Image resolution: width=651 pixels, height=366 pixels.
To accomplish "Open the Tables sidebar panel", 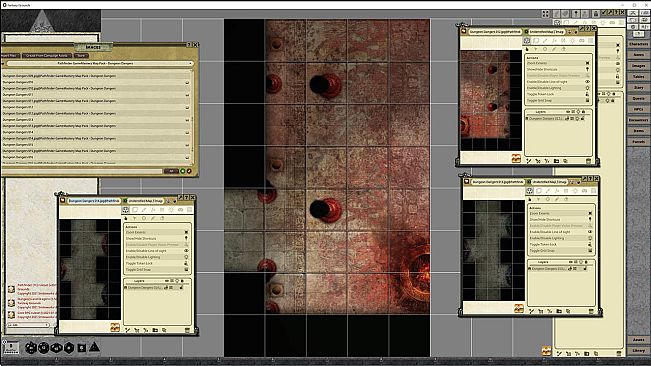I will click(639, 77).
